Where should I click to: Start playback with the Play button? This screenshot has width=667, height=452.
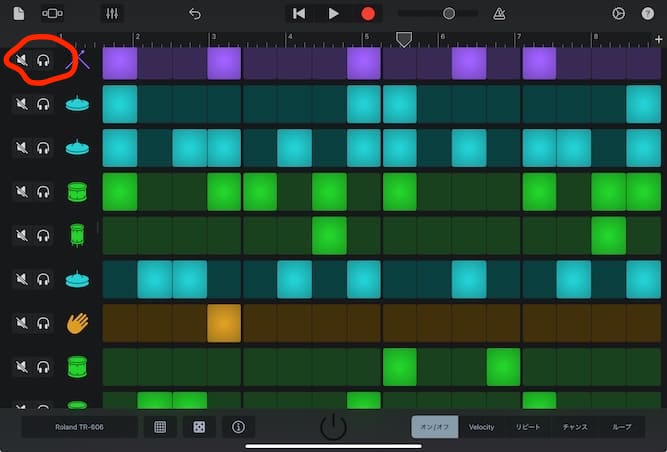pyautogui.click(x=334, y=14)
